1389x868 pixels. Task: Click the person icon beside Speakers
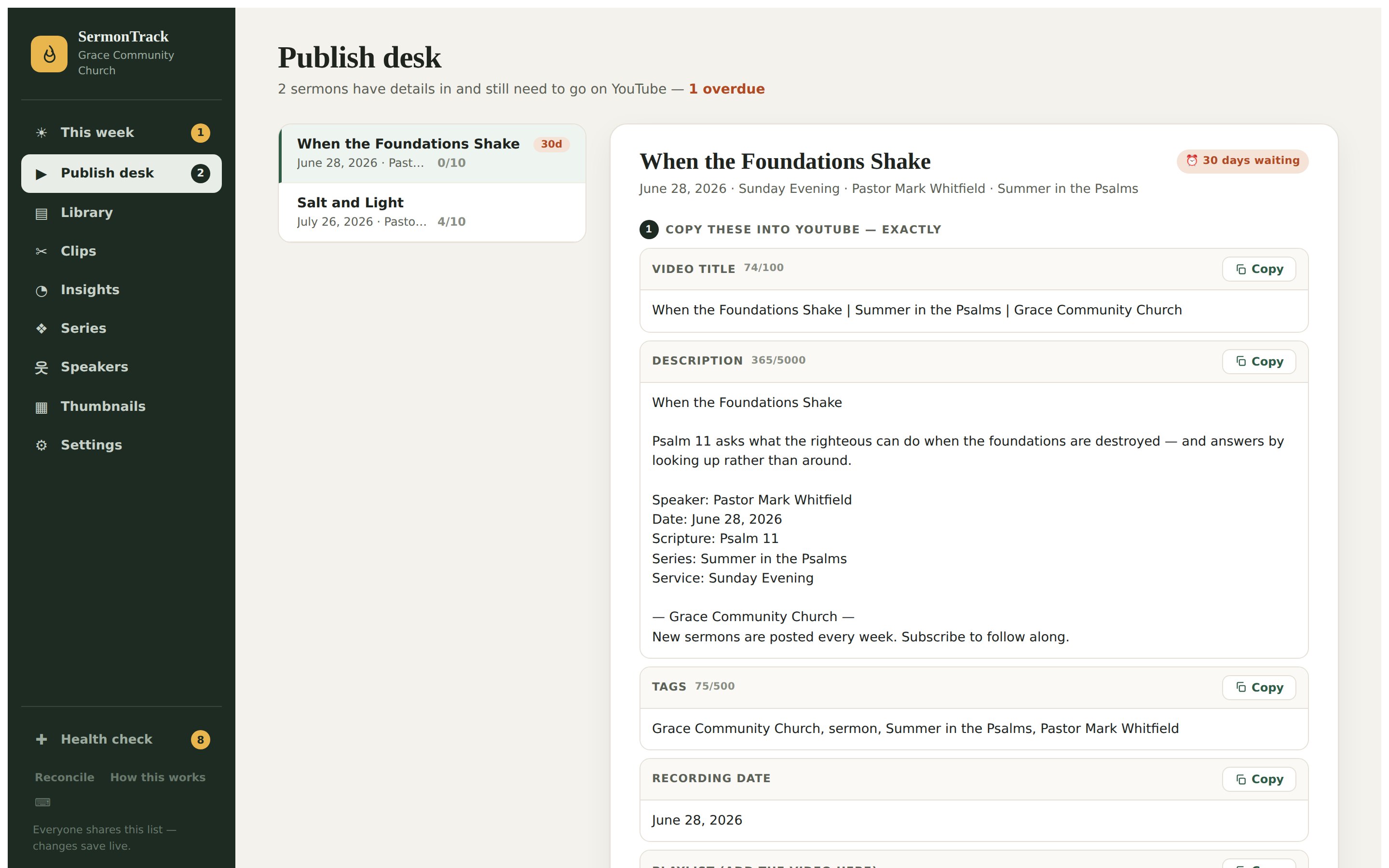click(41, 367)
